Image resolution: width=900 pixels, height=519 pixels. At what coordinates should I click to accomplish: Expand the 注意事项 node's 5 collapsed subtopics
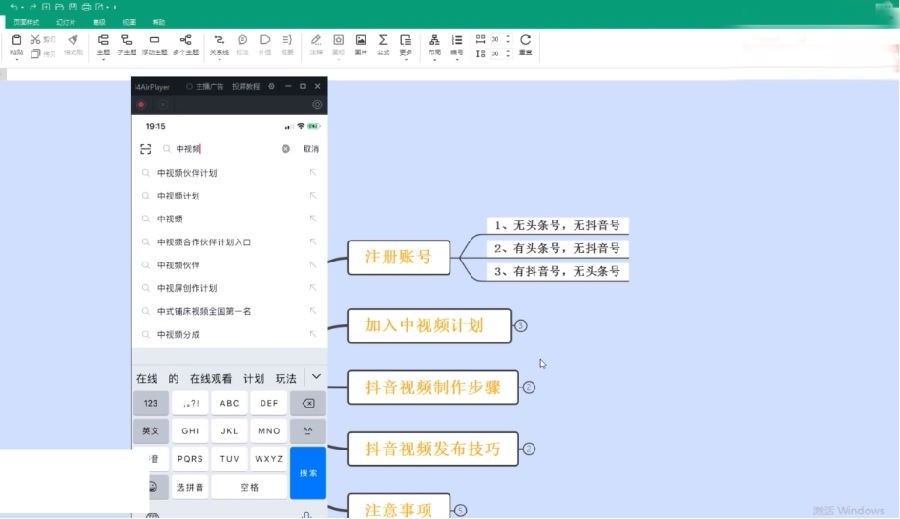(x=460, y=510)
